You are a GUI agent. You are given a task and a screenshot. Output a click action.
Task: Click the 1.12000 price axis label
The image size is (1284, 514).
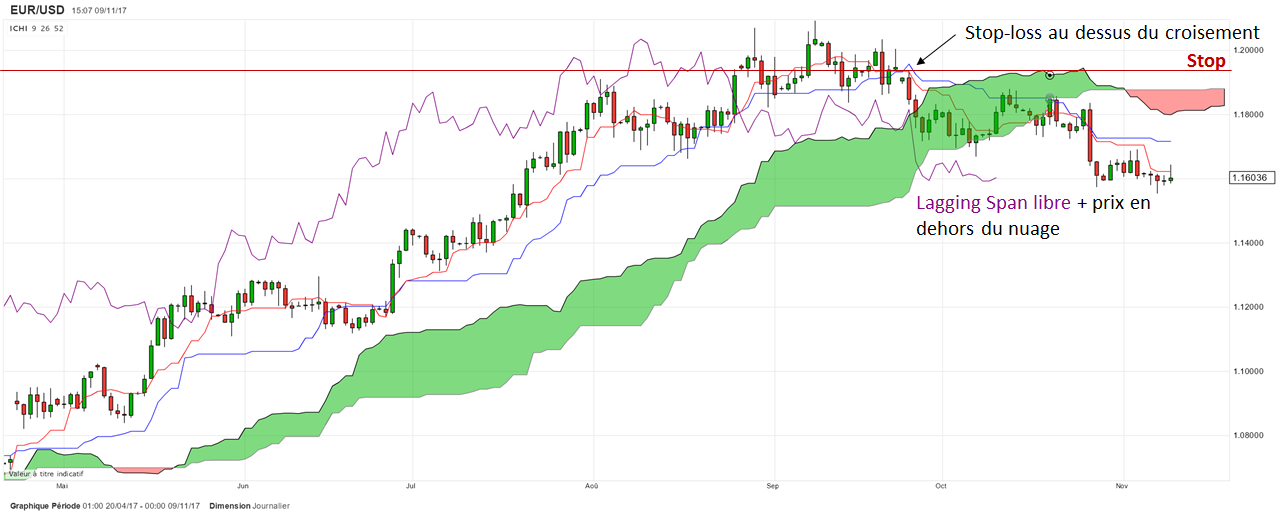pyautogui.click(x=1249, y=307)
